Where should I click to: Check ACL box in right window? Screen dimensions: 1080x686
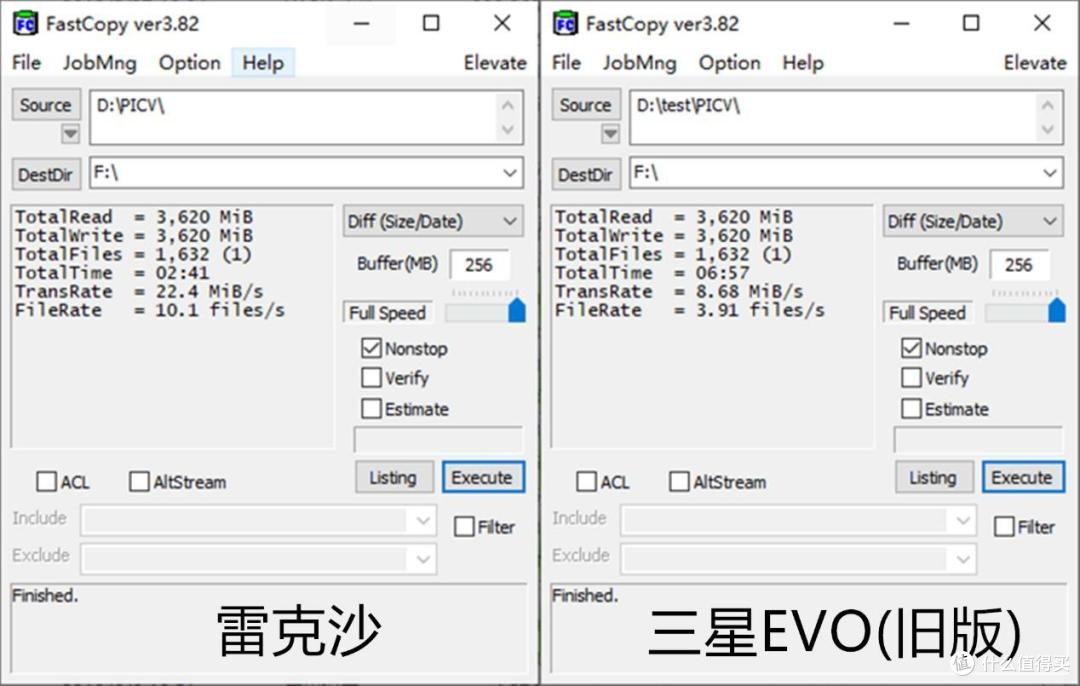point(586,481)
